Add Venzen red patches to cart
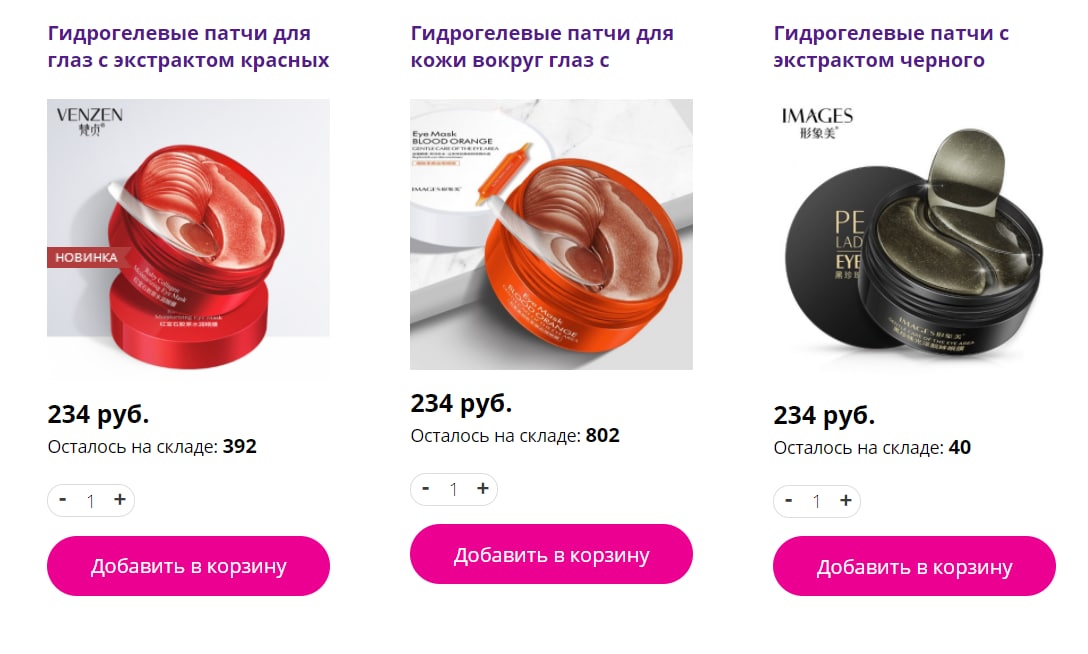 click(x=188, y=566)
